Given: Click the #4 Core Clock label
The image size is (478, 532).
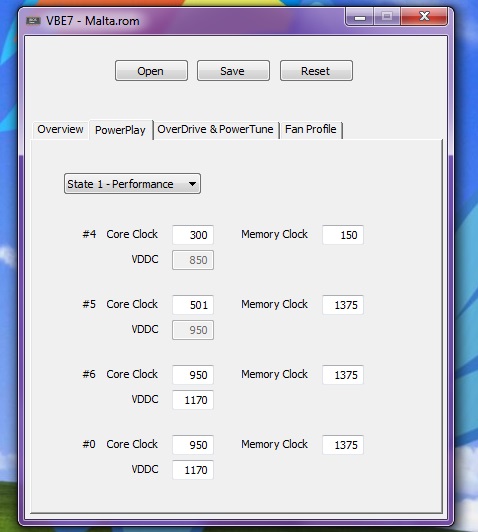Looking at the screenshot, I should tap(132, 234).
